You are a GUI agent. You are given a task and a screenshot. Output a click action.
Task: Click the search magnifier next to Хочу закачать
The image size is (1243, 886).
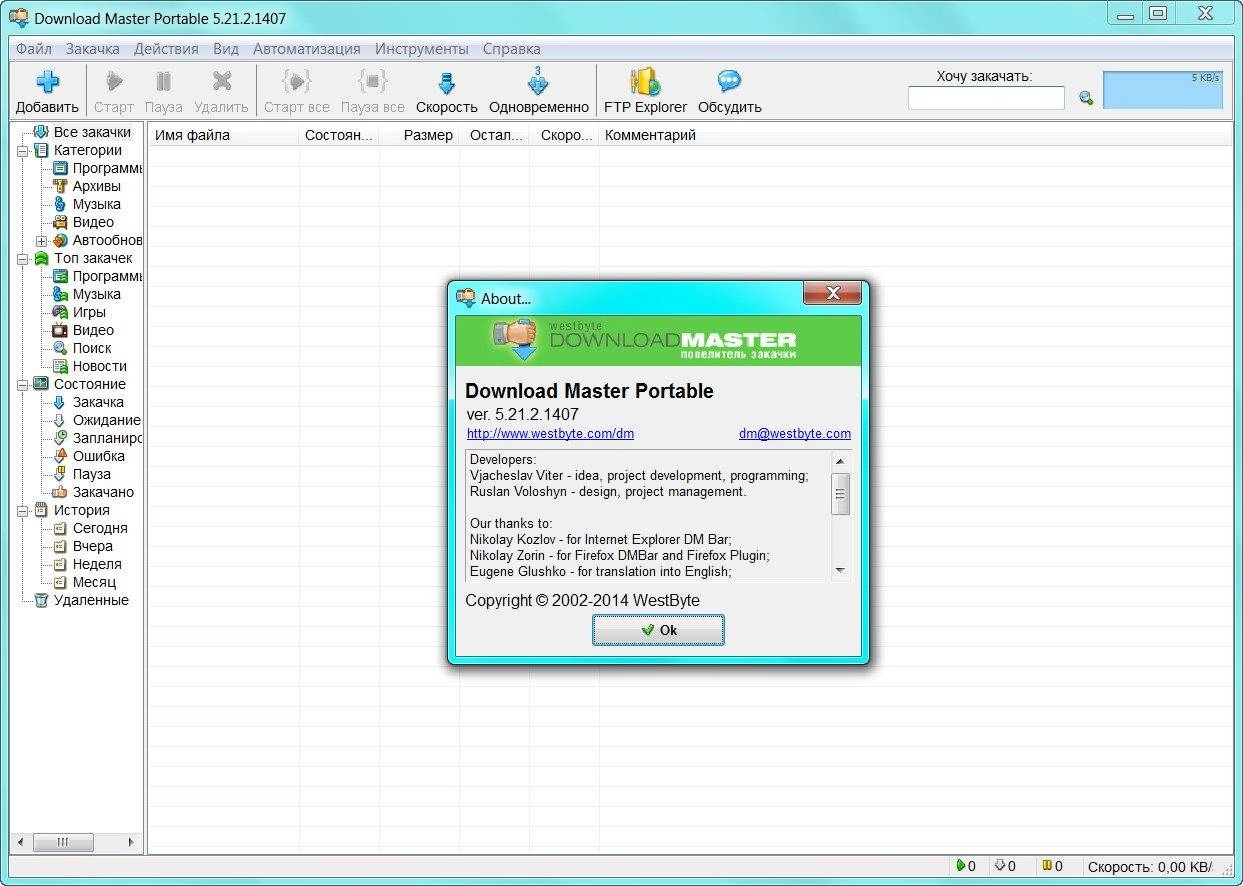1085,98
